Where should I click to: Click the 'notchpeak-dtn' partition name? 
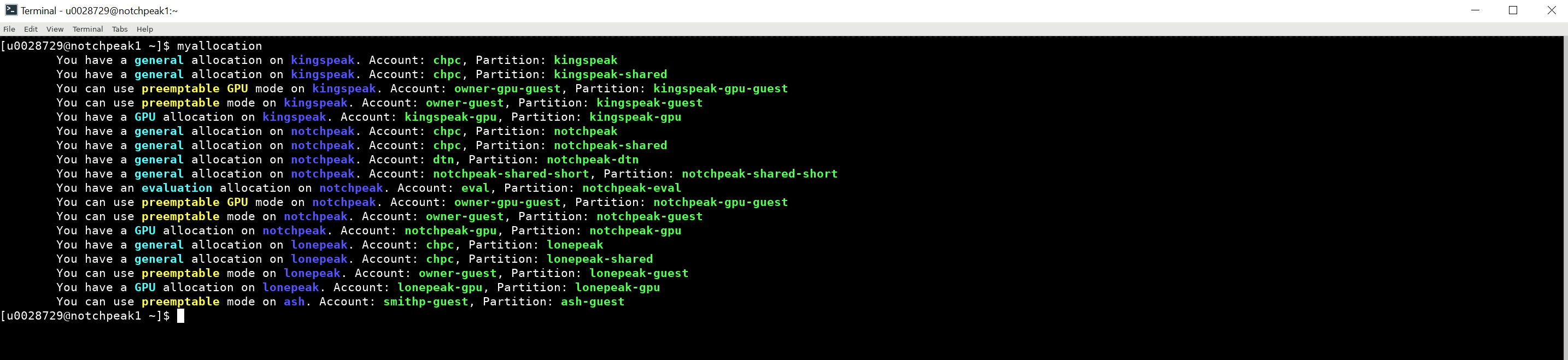(x=592, y=160)
